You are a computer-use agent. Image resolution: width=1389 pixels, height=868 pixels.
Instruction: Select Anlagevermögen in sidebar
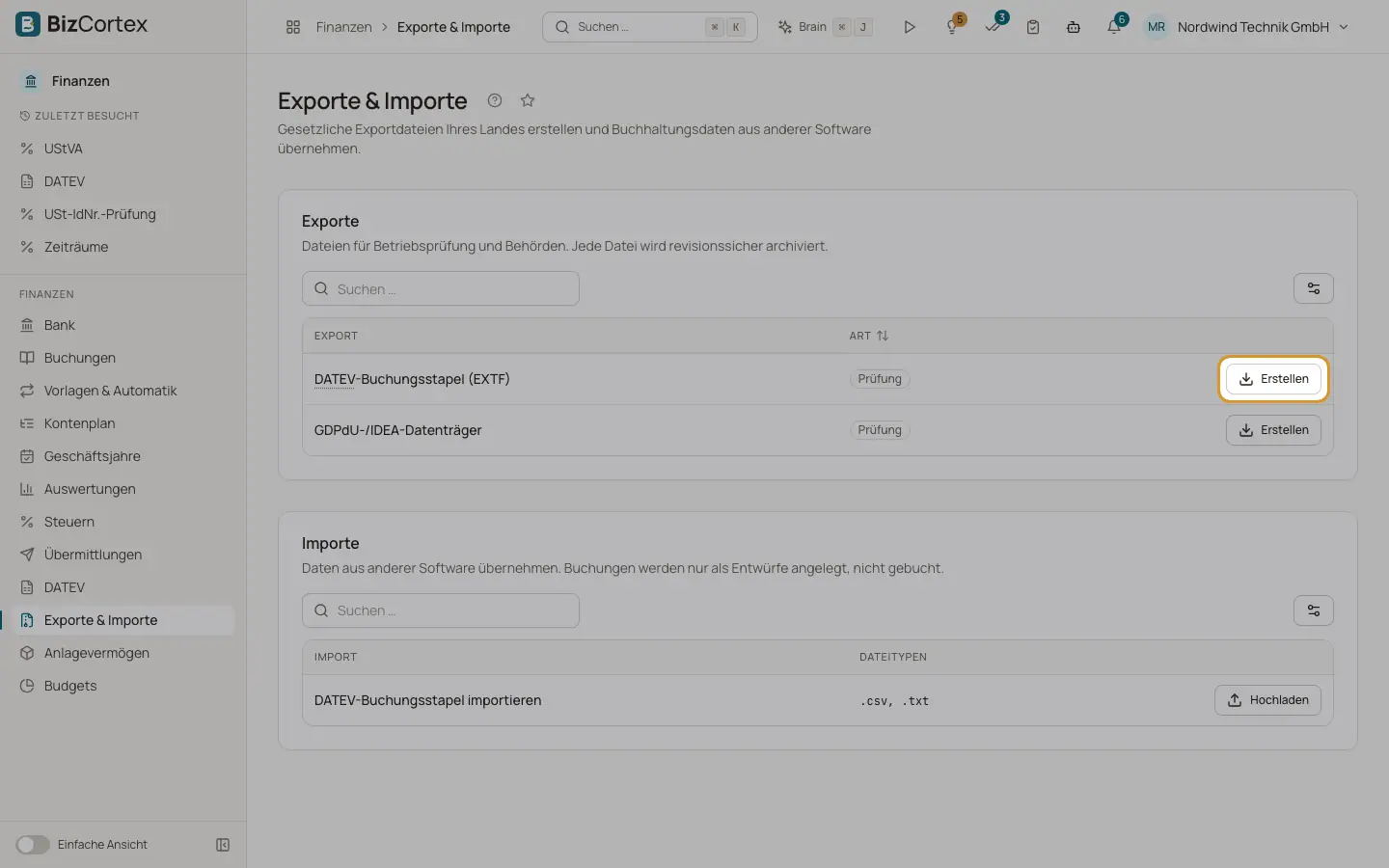point(123,653)
